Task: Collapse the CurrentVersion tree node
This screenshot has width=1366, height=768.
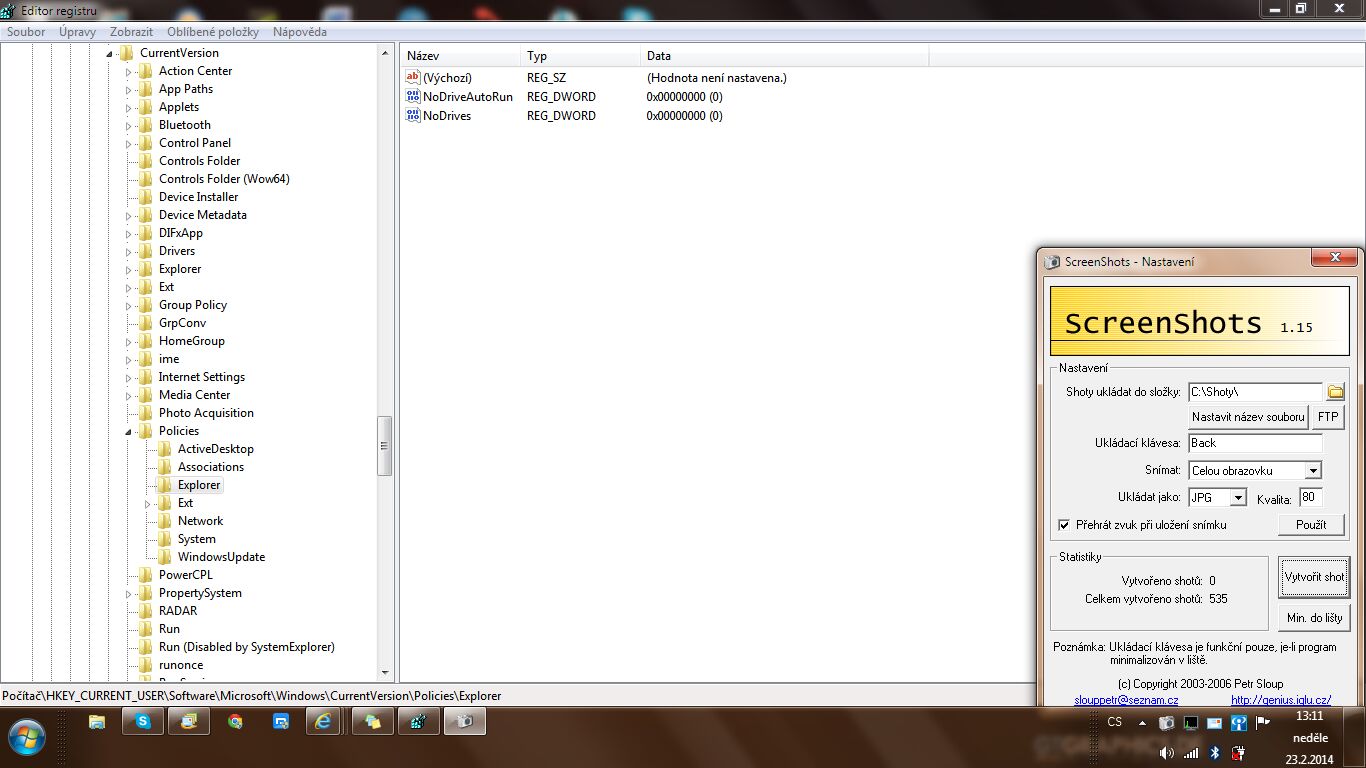Action: pos(109,54)
